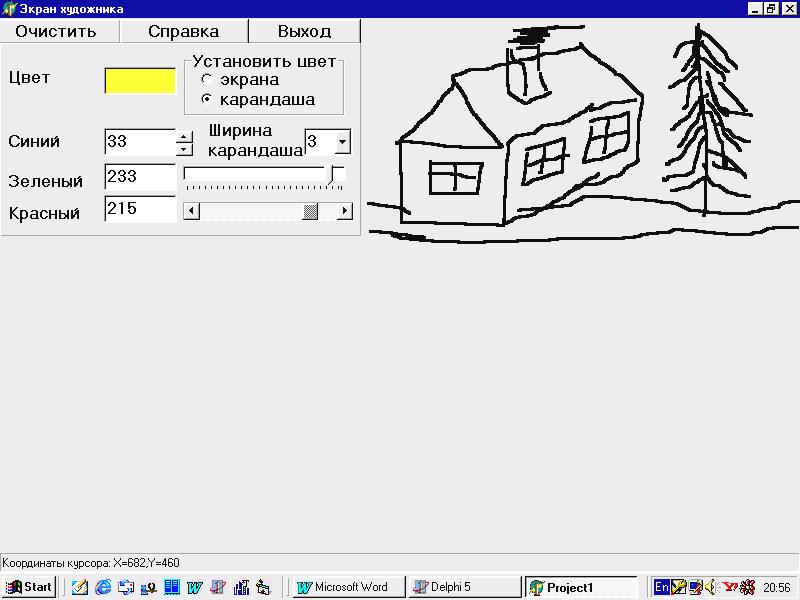Decrease Синий value with the down spinner

[x=184, y=149]
